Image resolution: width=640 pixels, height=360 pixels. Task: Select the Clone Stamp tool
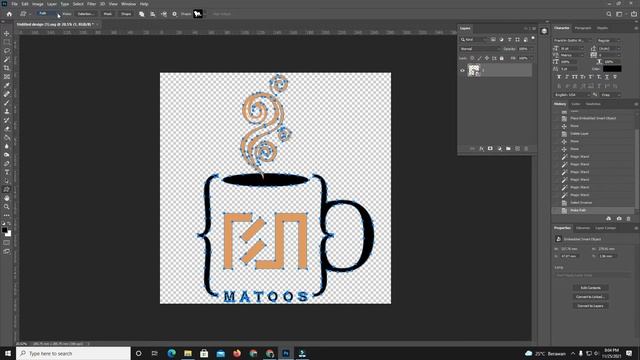7,111
